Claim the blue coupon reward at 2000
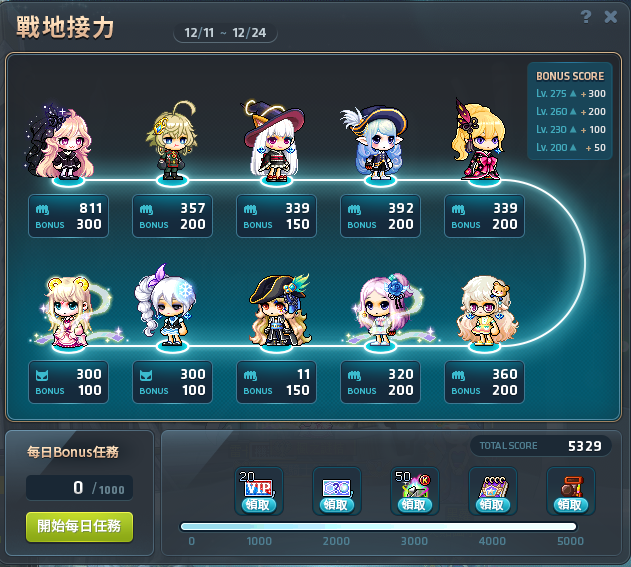The image size is (631, 567). tap(336, 505)
